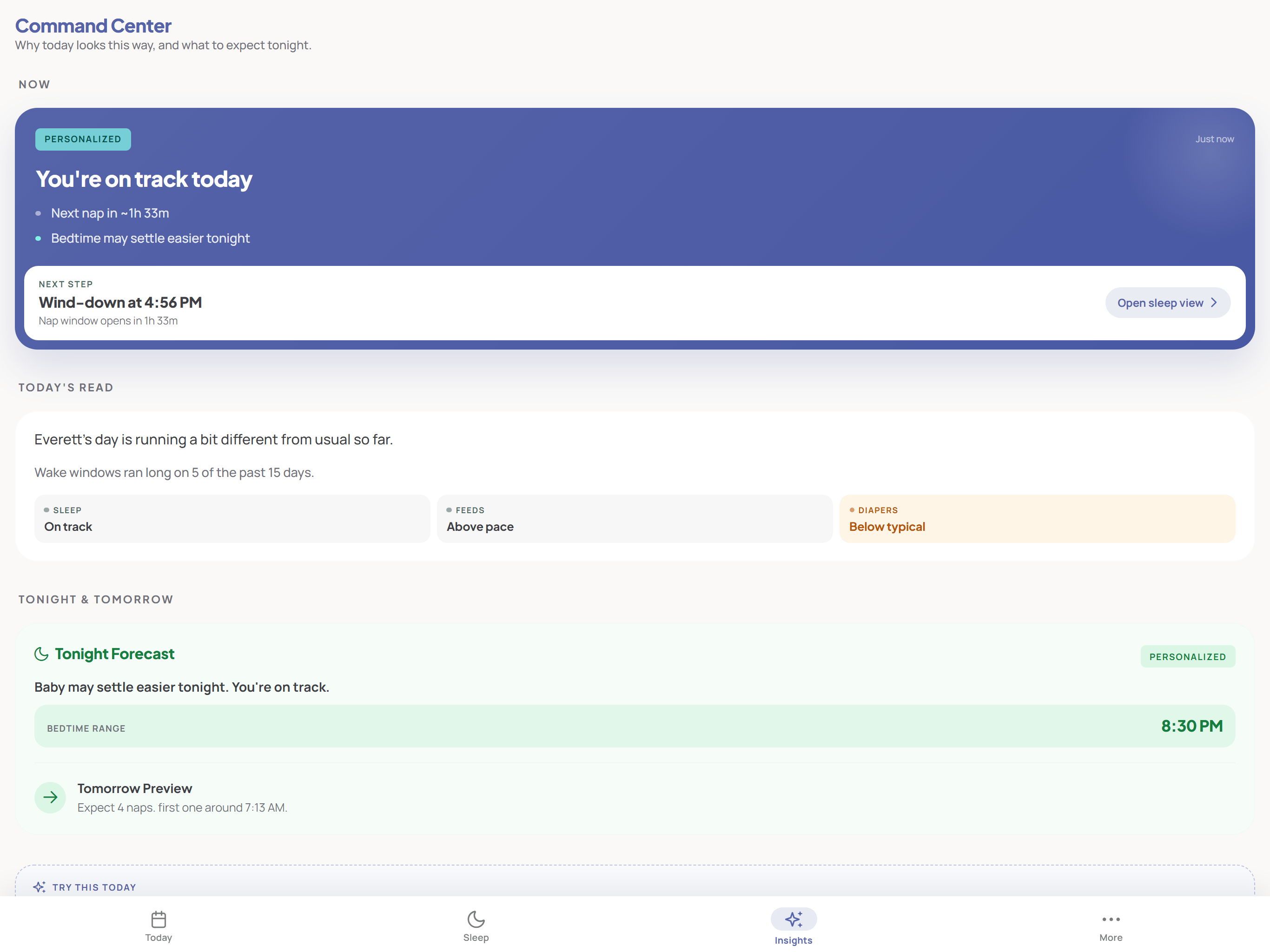
Task: Select the Sleep On track card
Action: coord(232,518)
